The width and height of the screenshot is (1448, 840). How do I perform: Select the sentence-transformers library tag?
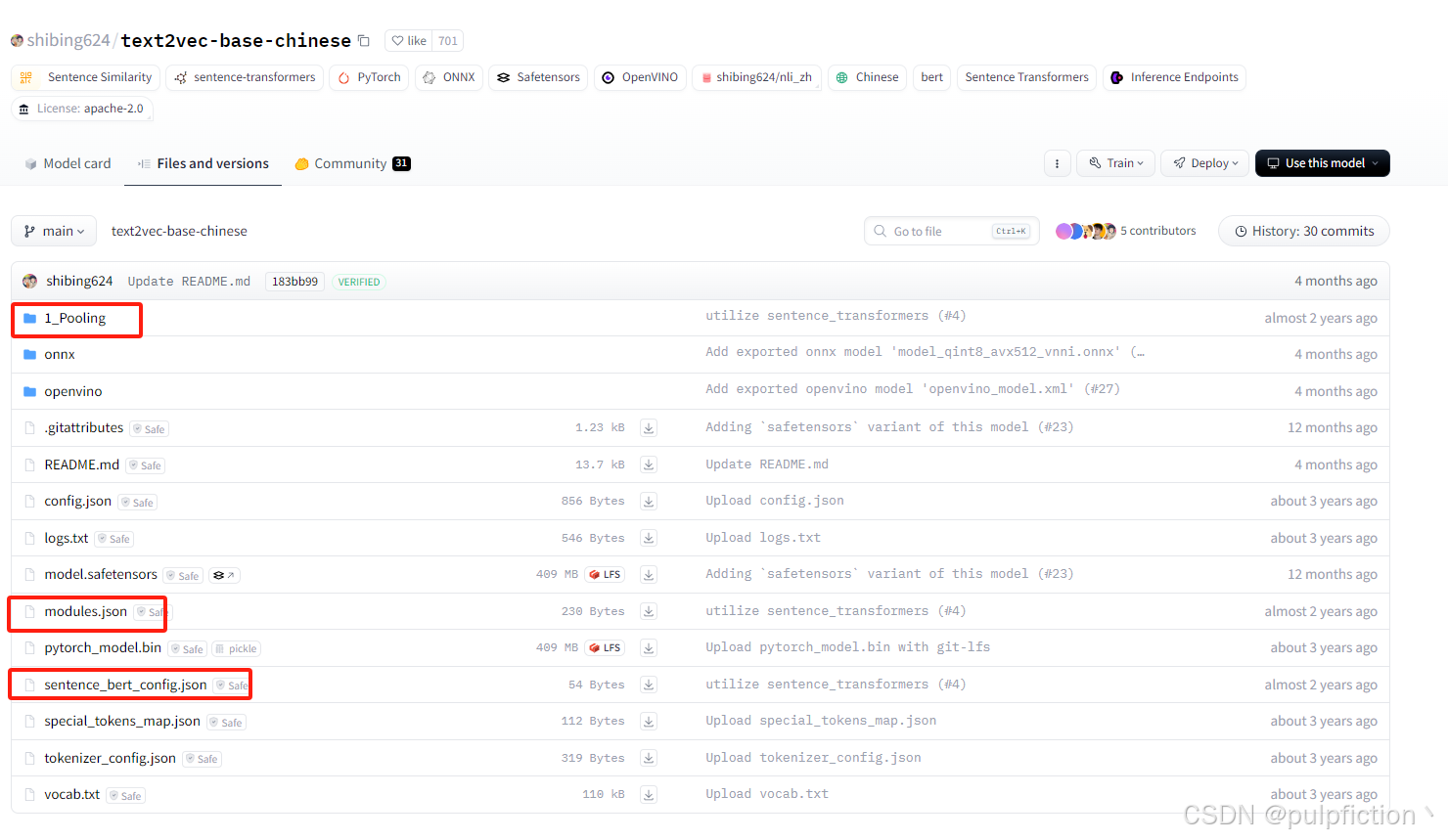pos(245,77)
